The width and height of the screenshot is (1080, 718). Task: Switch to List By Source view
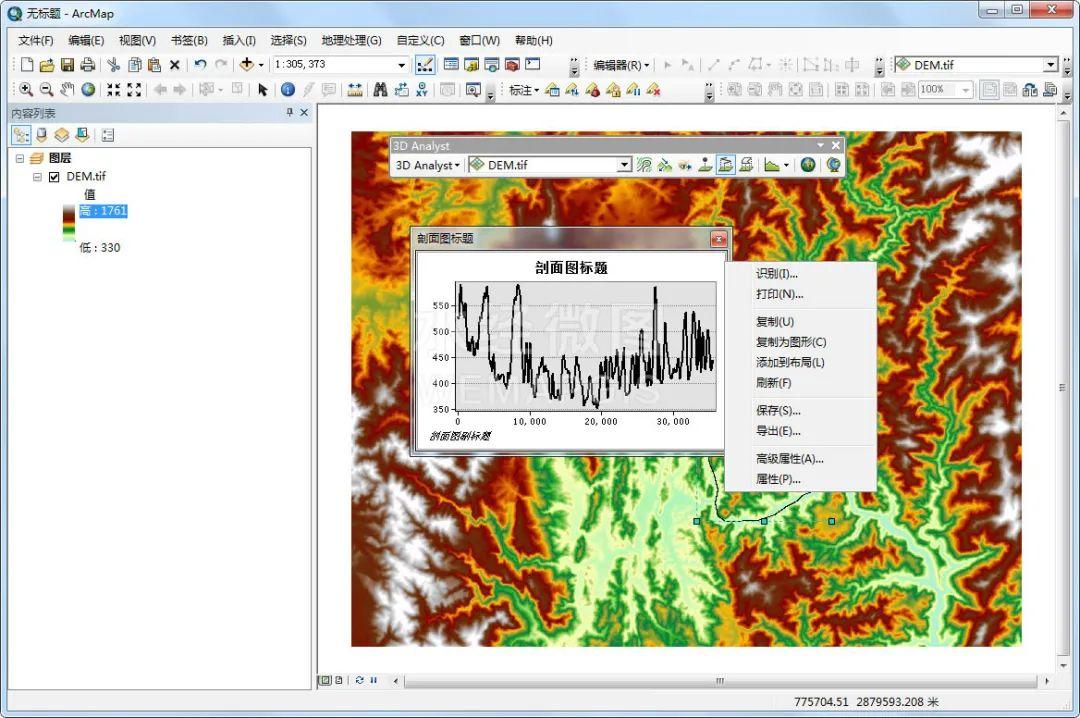[x=41, y=135]
